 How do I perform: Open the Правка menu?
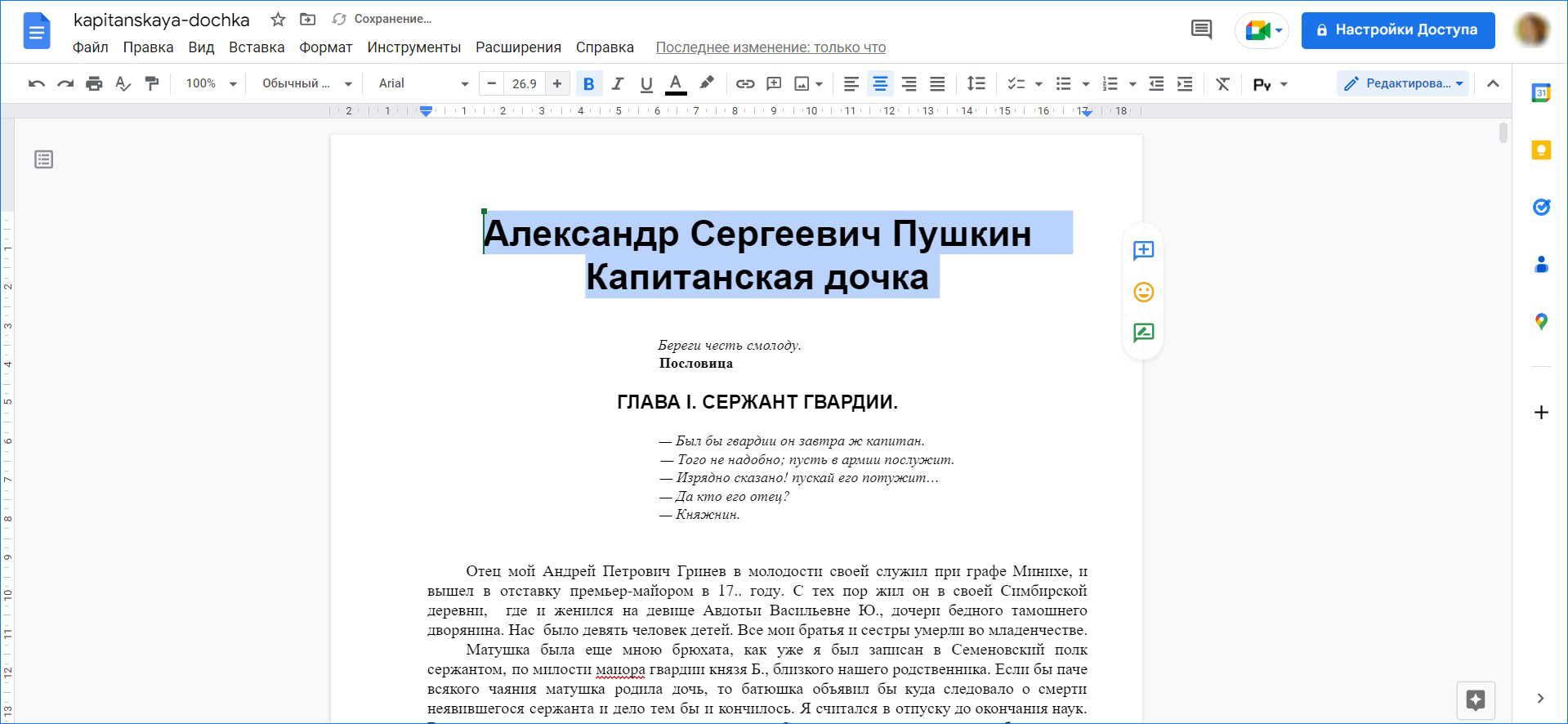click(148, 47)
